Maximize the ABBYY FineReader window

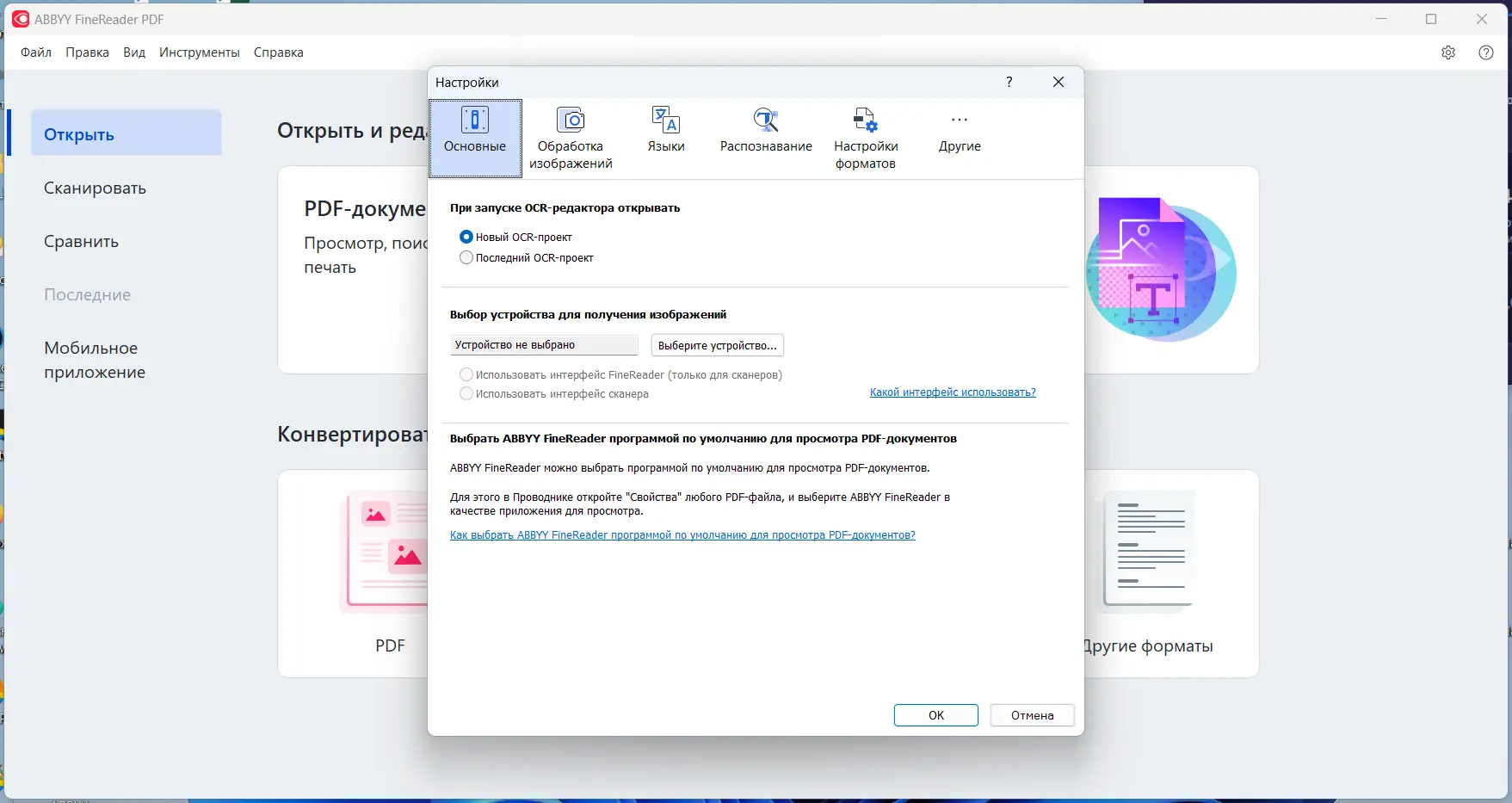pos(1431,19)
